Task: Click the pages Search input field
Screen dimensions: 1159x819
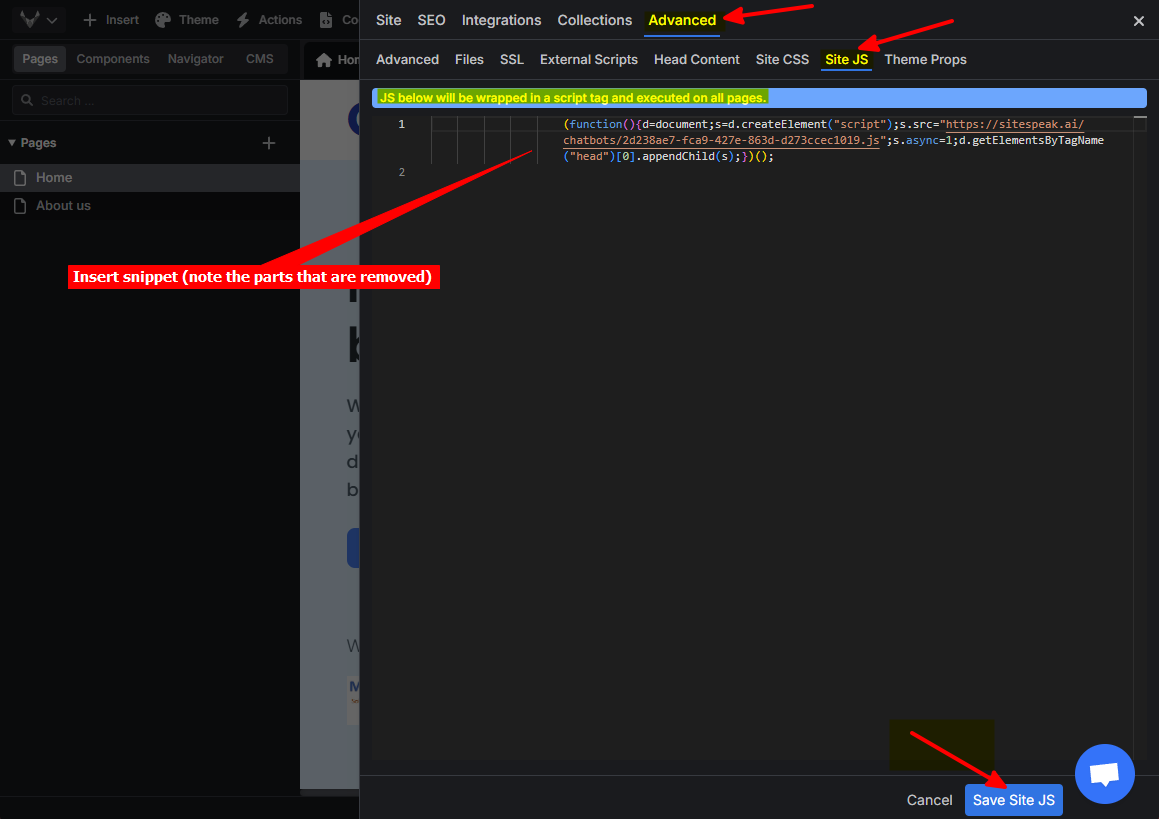Action: [x=150, y=100]
